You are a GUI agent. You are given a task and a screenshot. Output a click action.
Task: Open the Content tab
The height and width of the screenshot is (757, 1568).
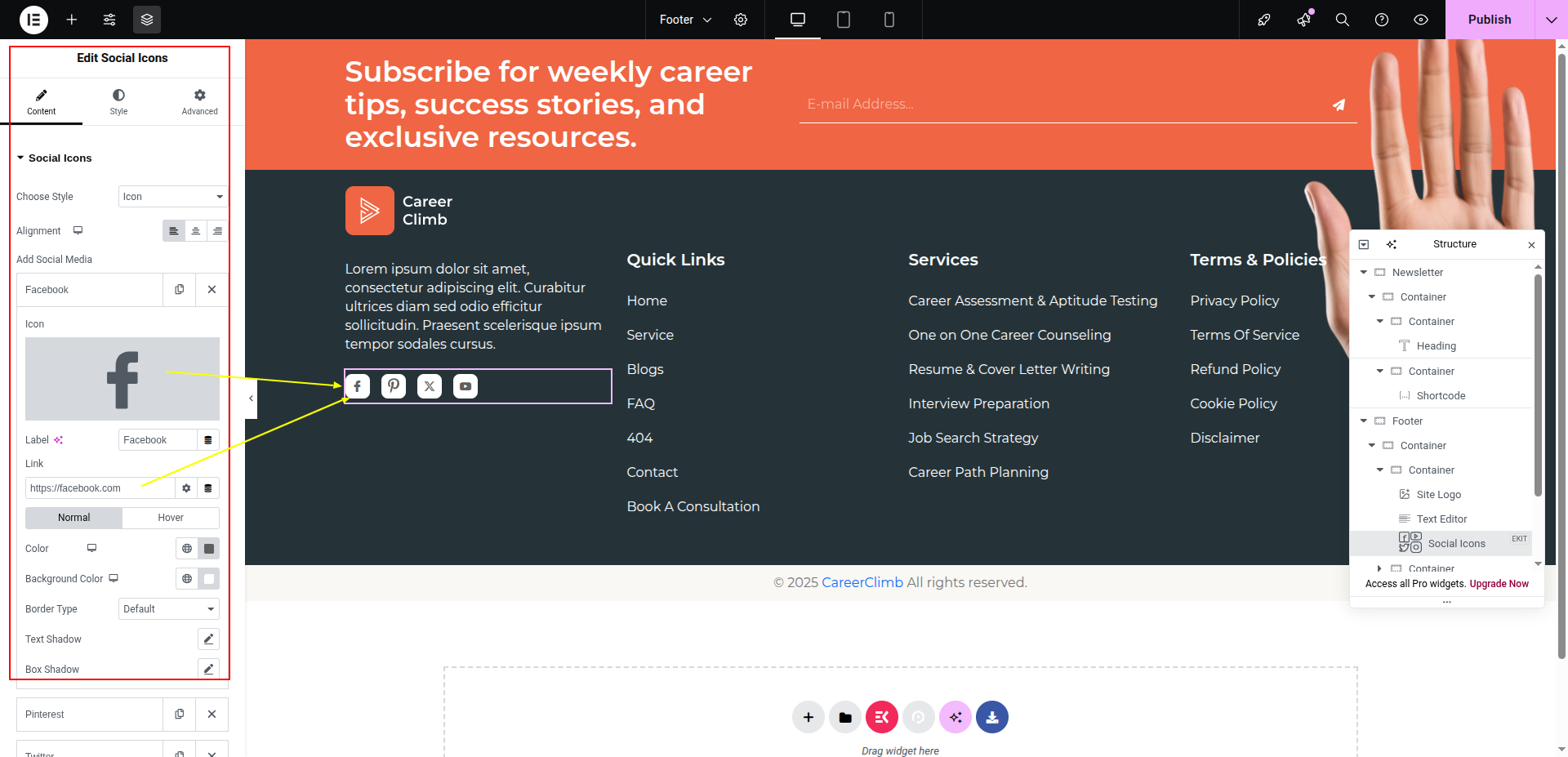click(41, 102)
